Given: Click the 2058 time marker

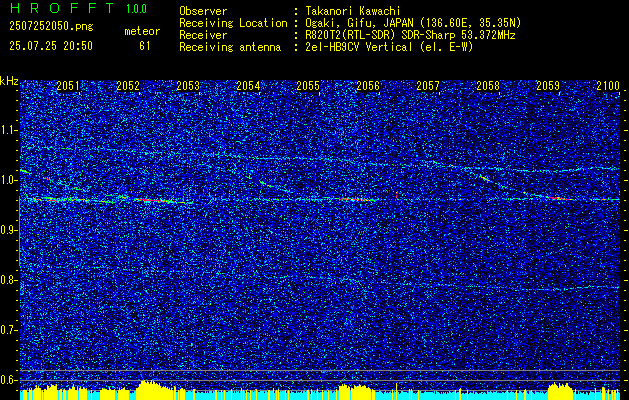Looking at the screenshot, I should click(488, 85).
